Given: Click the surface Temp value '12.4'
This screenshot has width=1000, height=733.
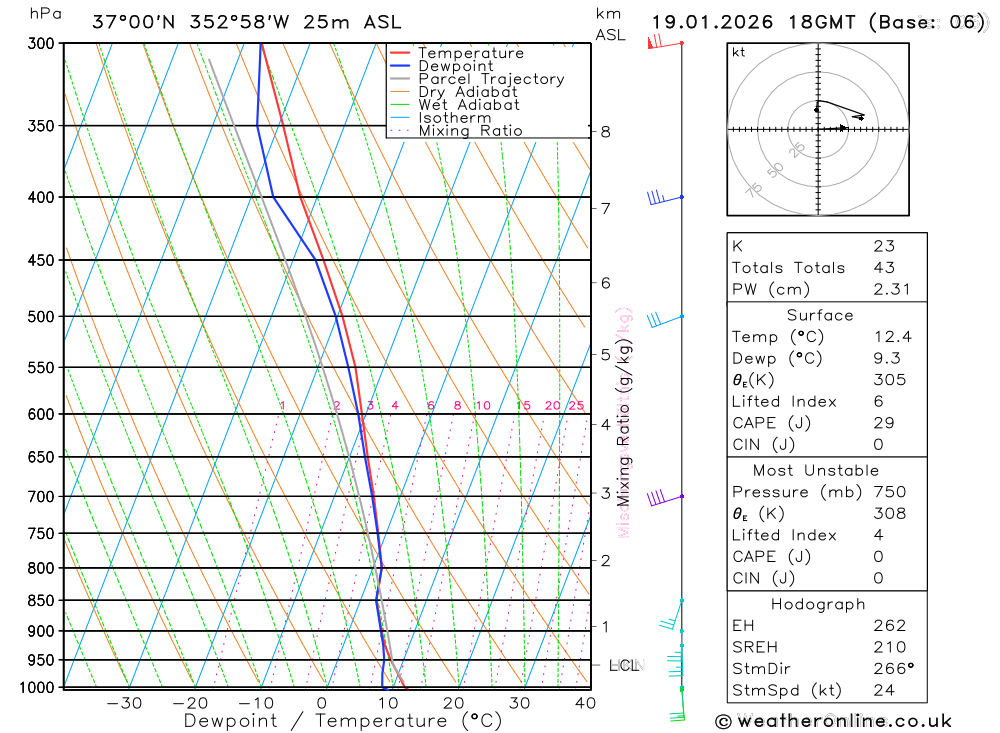Looking at the screenshot, I should point(893,337).
